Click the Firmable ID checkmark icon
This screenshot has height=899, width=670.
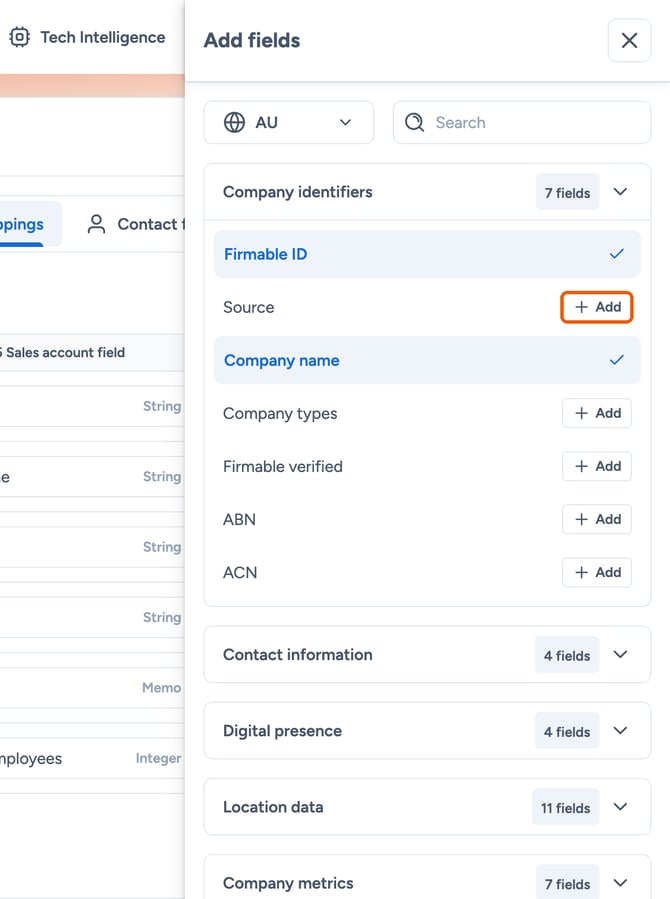pos(617,253)
